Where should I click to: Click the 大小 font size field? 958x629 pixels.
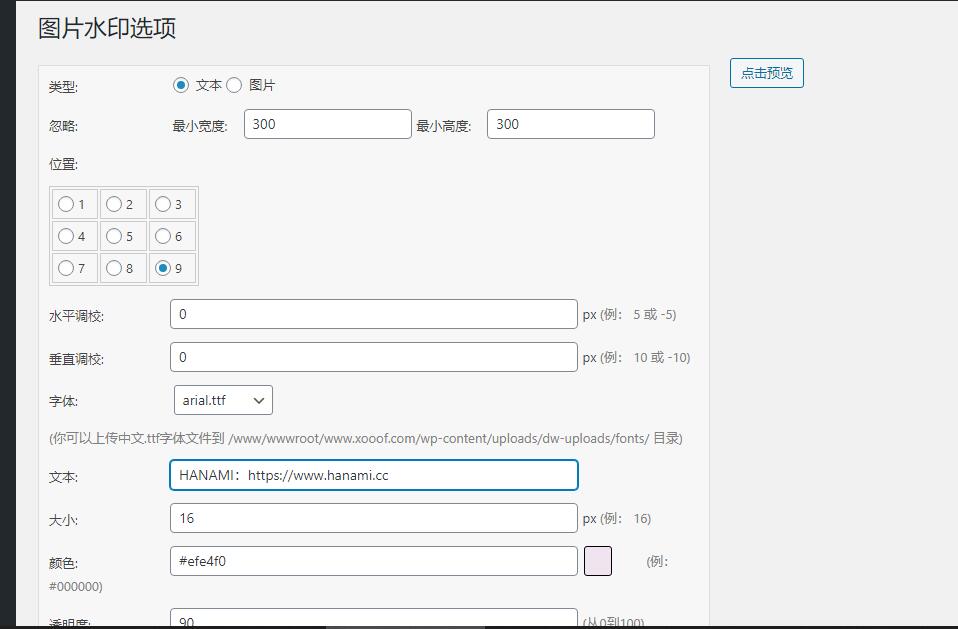coord(373,518)
